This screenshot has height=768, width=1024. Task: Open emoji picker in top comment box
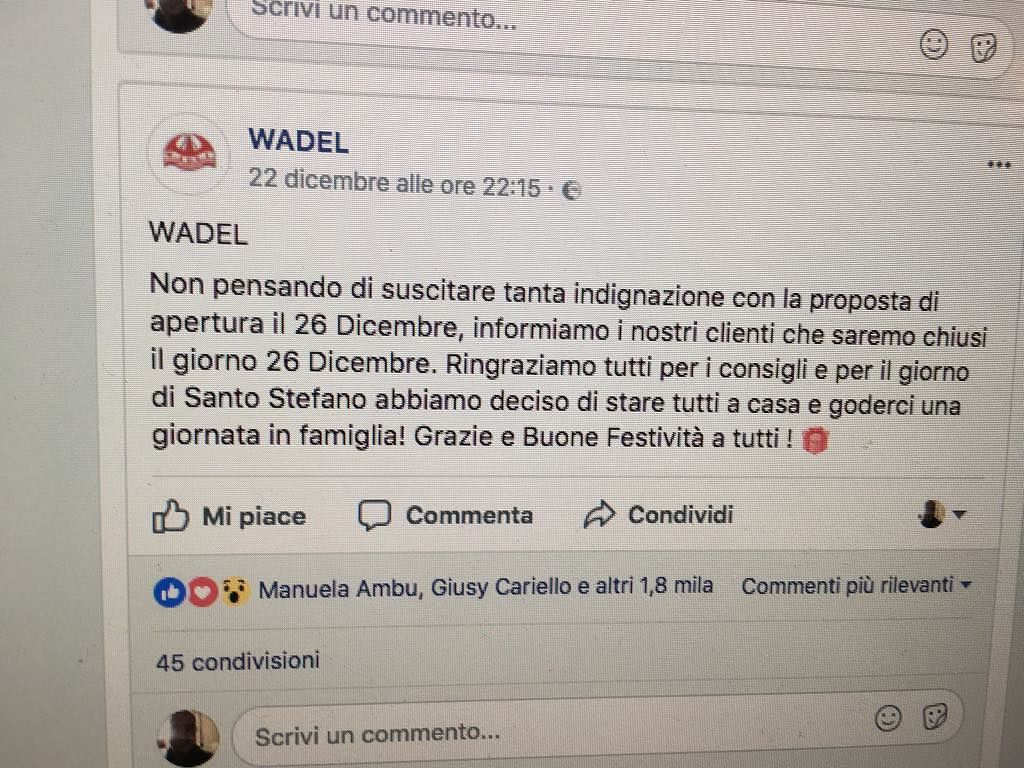[934, 45]
